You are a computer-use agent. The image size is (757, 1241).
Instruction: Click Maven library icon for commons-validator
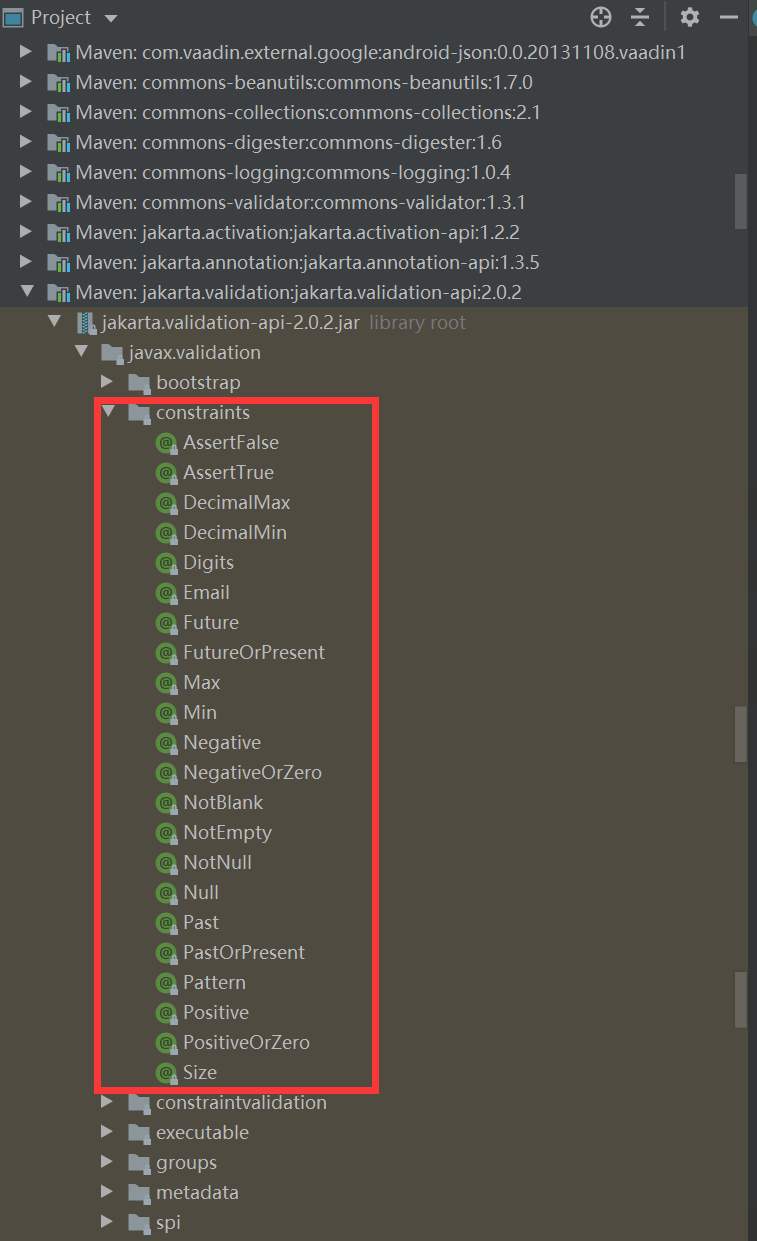tap(59, 202)
